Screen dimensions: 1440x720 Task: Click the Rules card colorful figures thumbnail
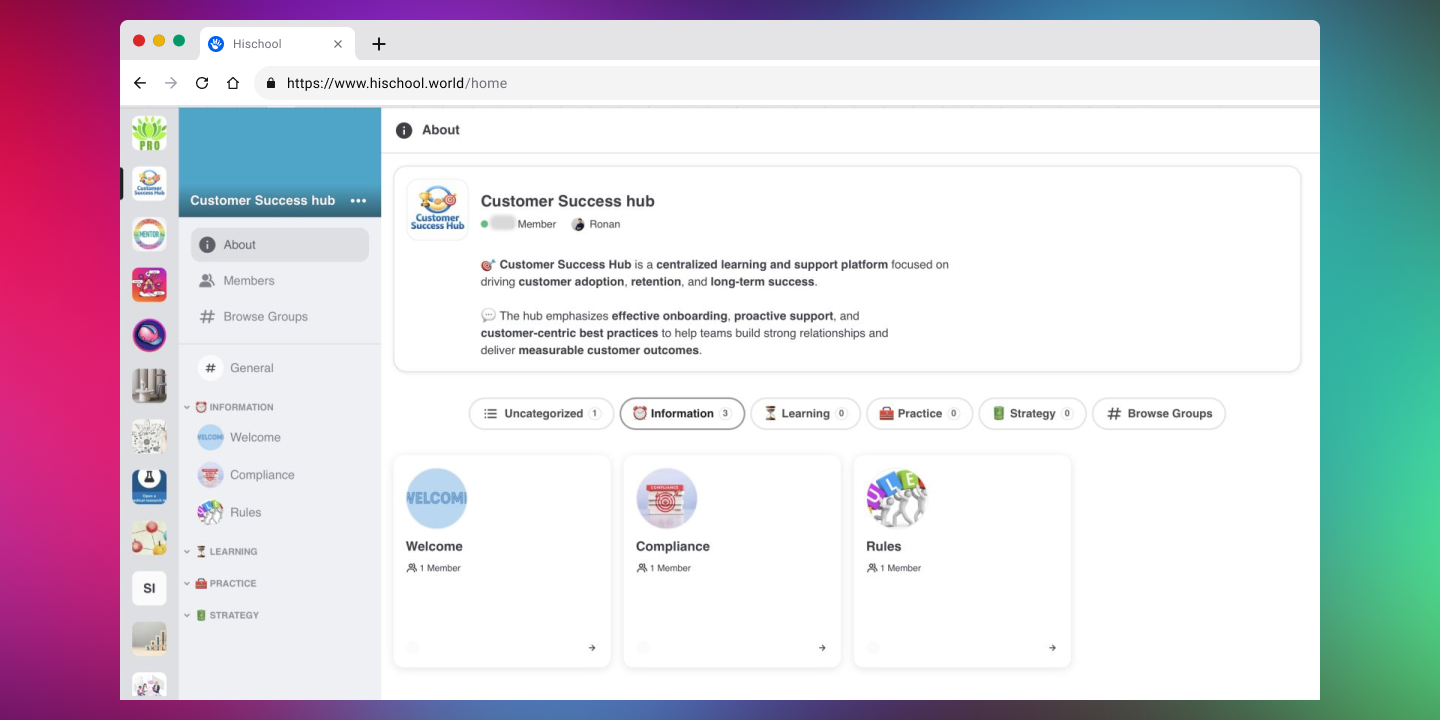point(897,498)
